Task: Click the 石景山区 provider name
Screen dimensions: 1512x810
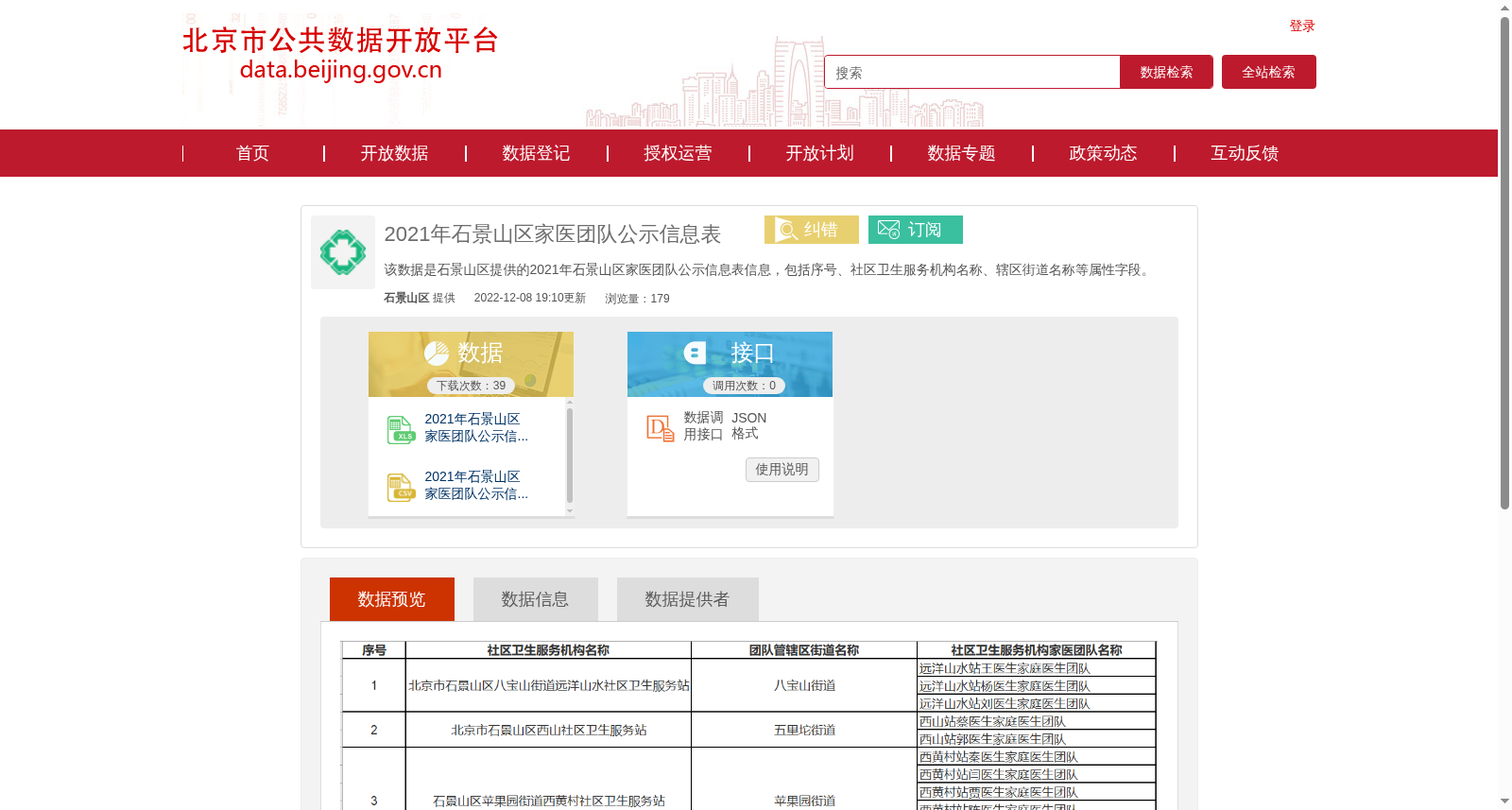Action: [x=406, y=298]
